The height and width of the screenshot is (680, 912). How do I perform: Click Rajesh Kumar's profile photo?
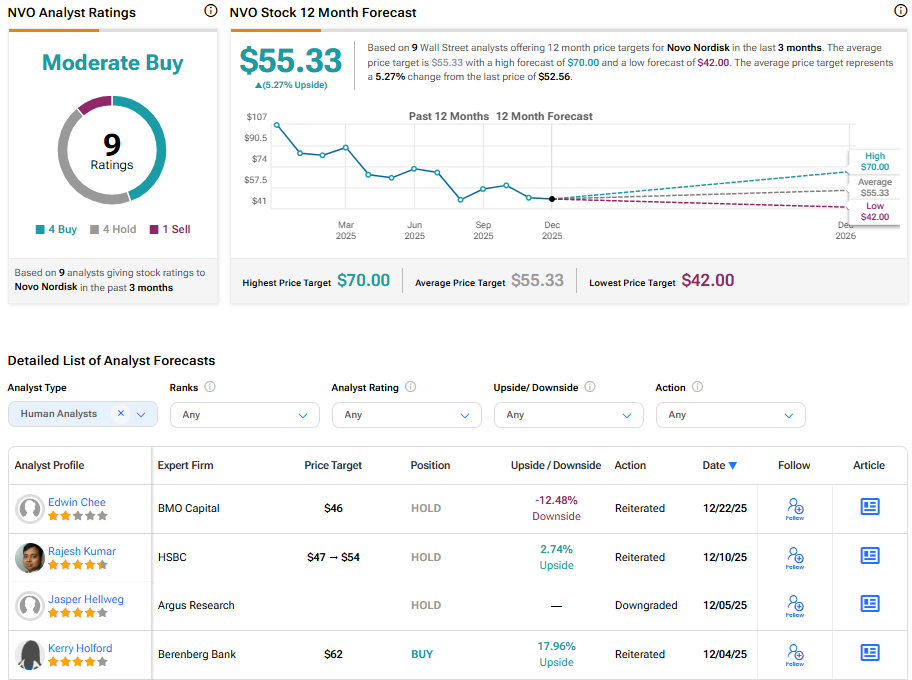[x=30, y=558]
